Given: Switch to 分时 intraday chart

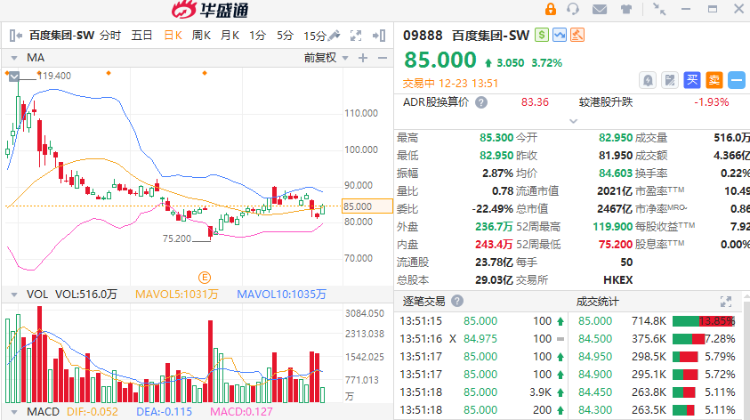Looking at the screenshot, I should pos(110,35).
